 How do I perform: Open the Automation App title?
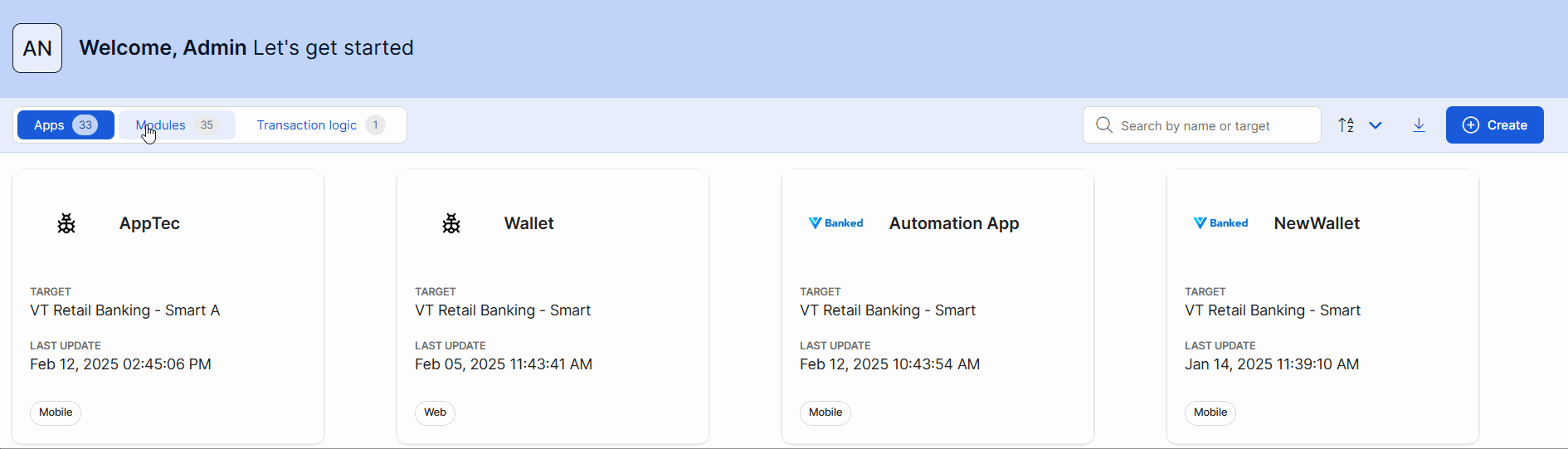[954, 223]
